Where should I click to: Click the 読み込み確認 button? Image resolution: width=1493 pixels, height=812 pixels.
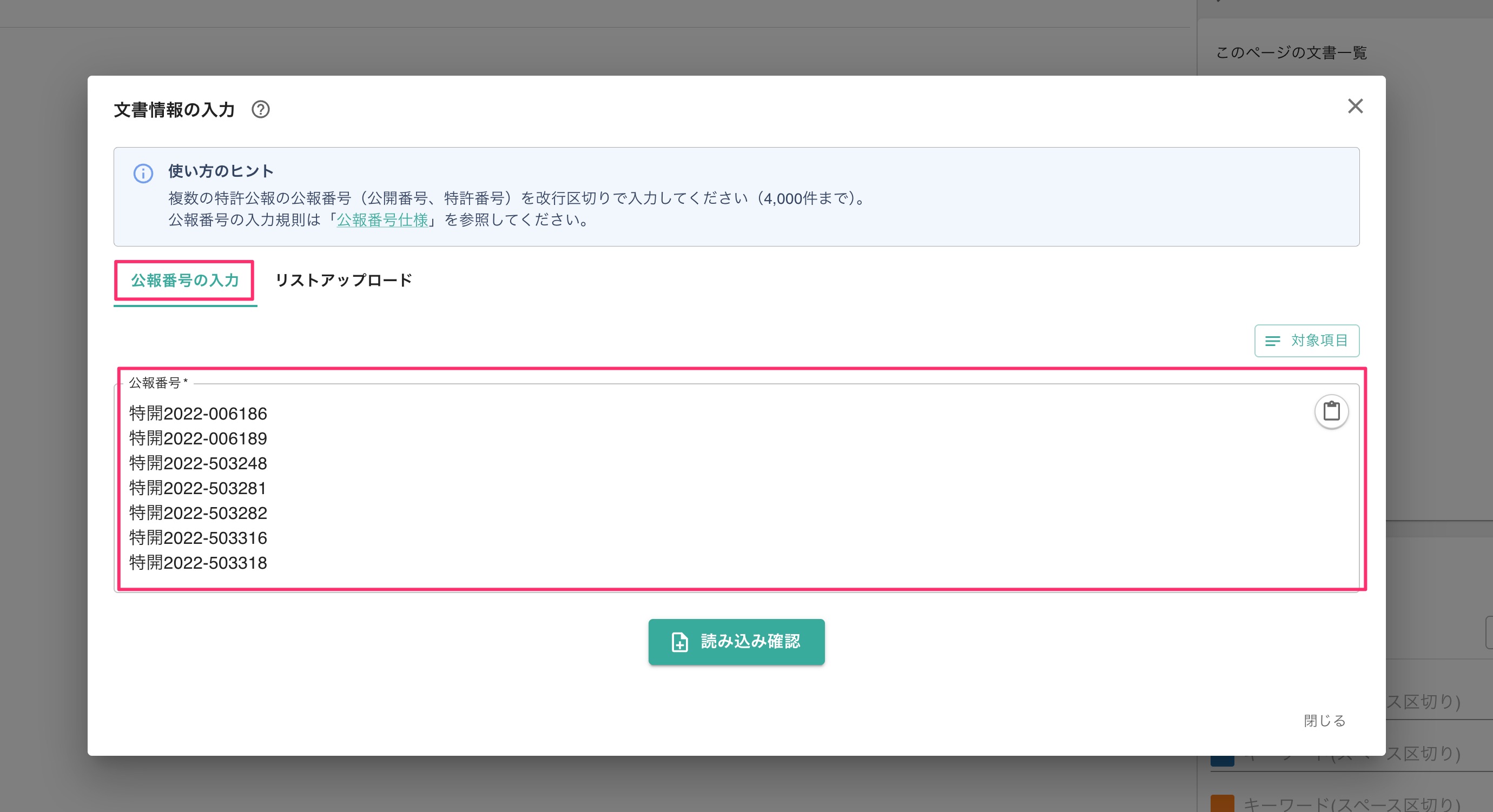point(736,642)
